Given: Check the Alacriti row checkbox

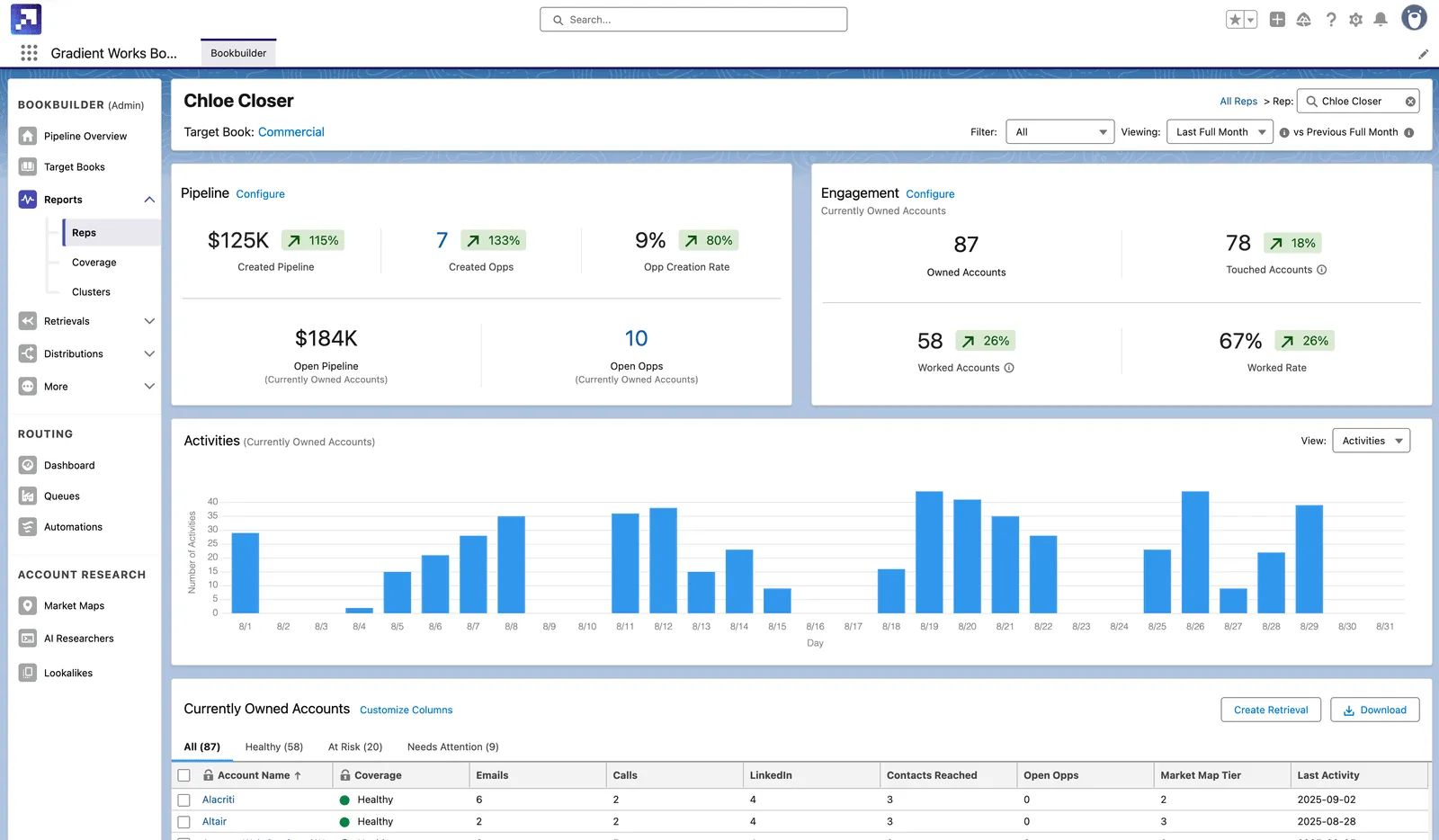Looking at the screenshot, I should click(183, 800).
